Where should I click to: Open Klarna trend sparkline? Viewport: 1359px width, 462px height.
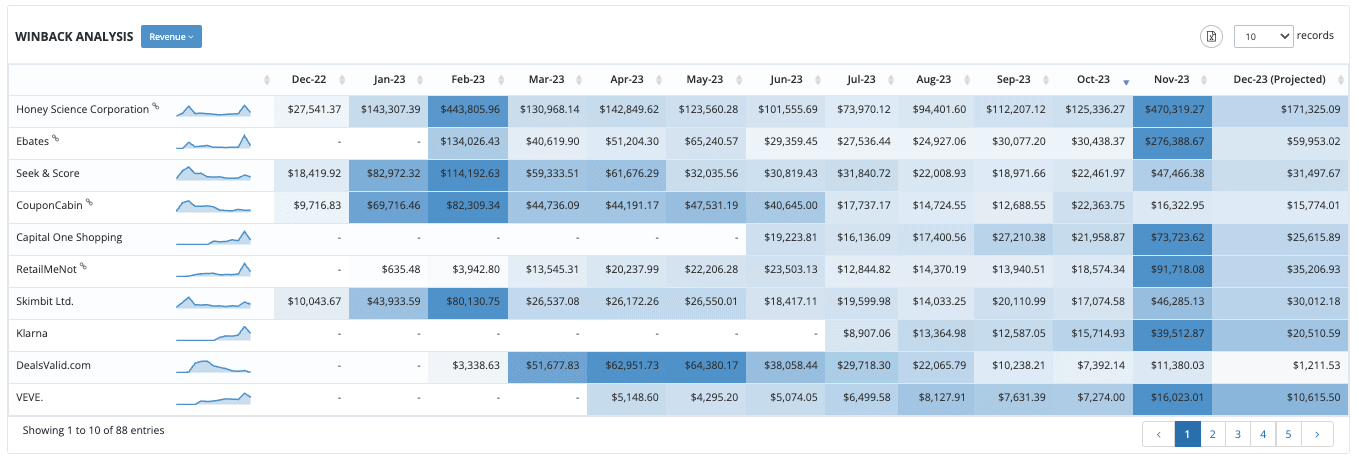(x=214, y=333)
